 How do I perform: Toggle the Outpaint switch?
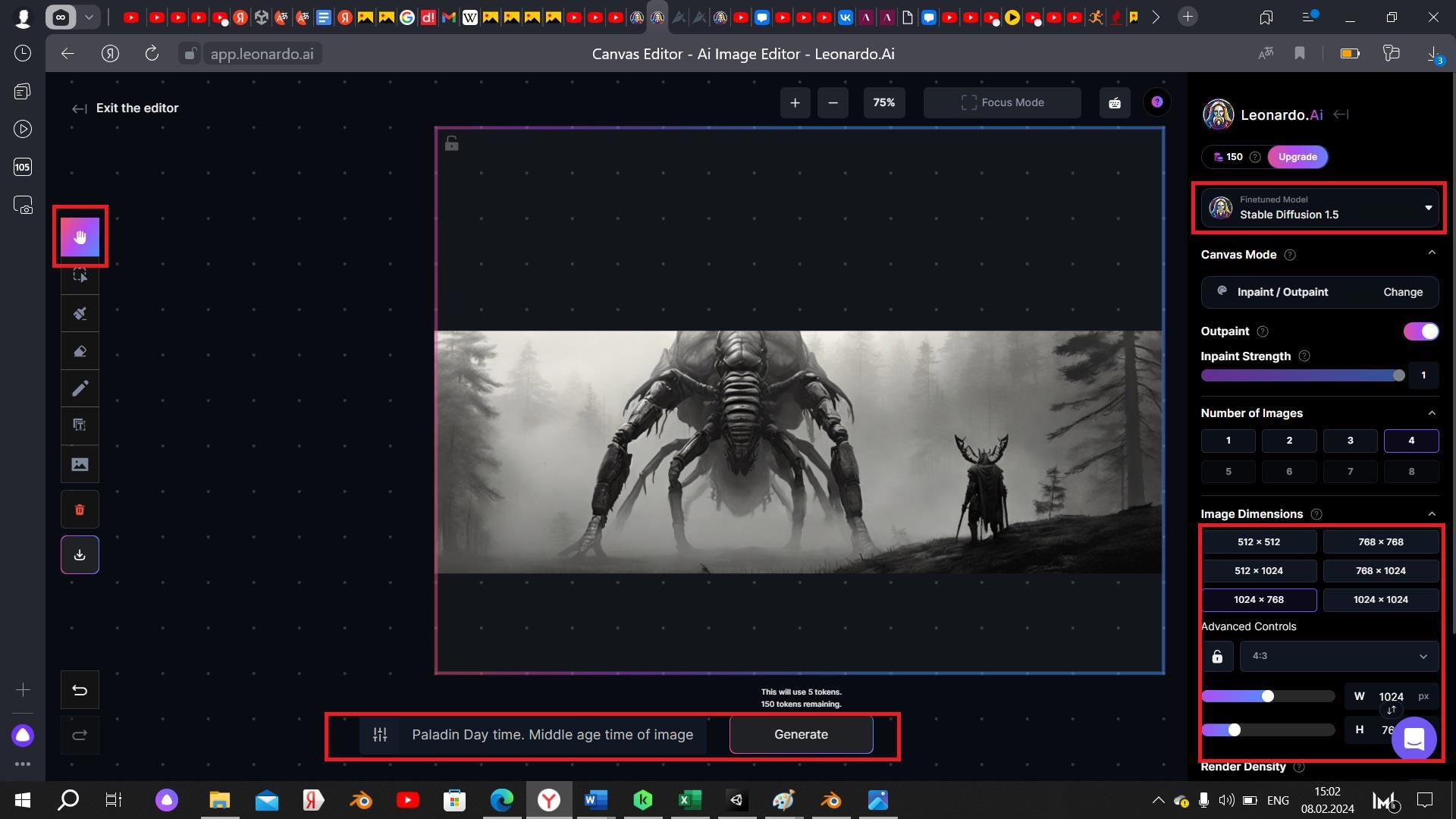click(1420, 331)
